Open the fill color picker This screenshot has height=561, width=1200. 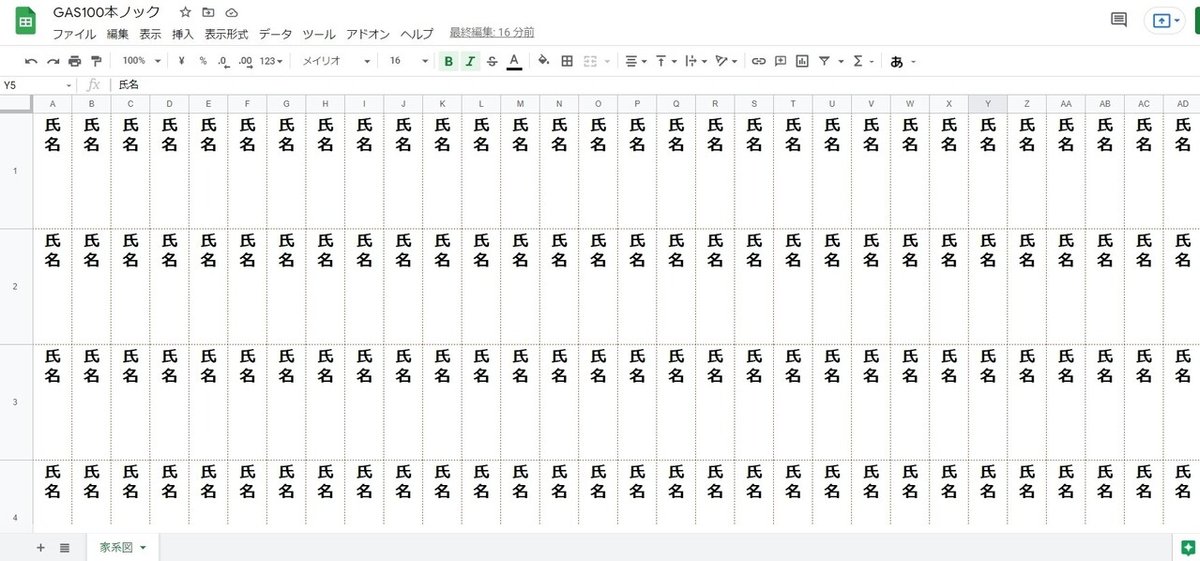click(544, 61)
